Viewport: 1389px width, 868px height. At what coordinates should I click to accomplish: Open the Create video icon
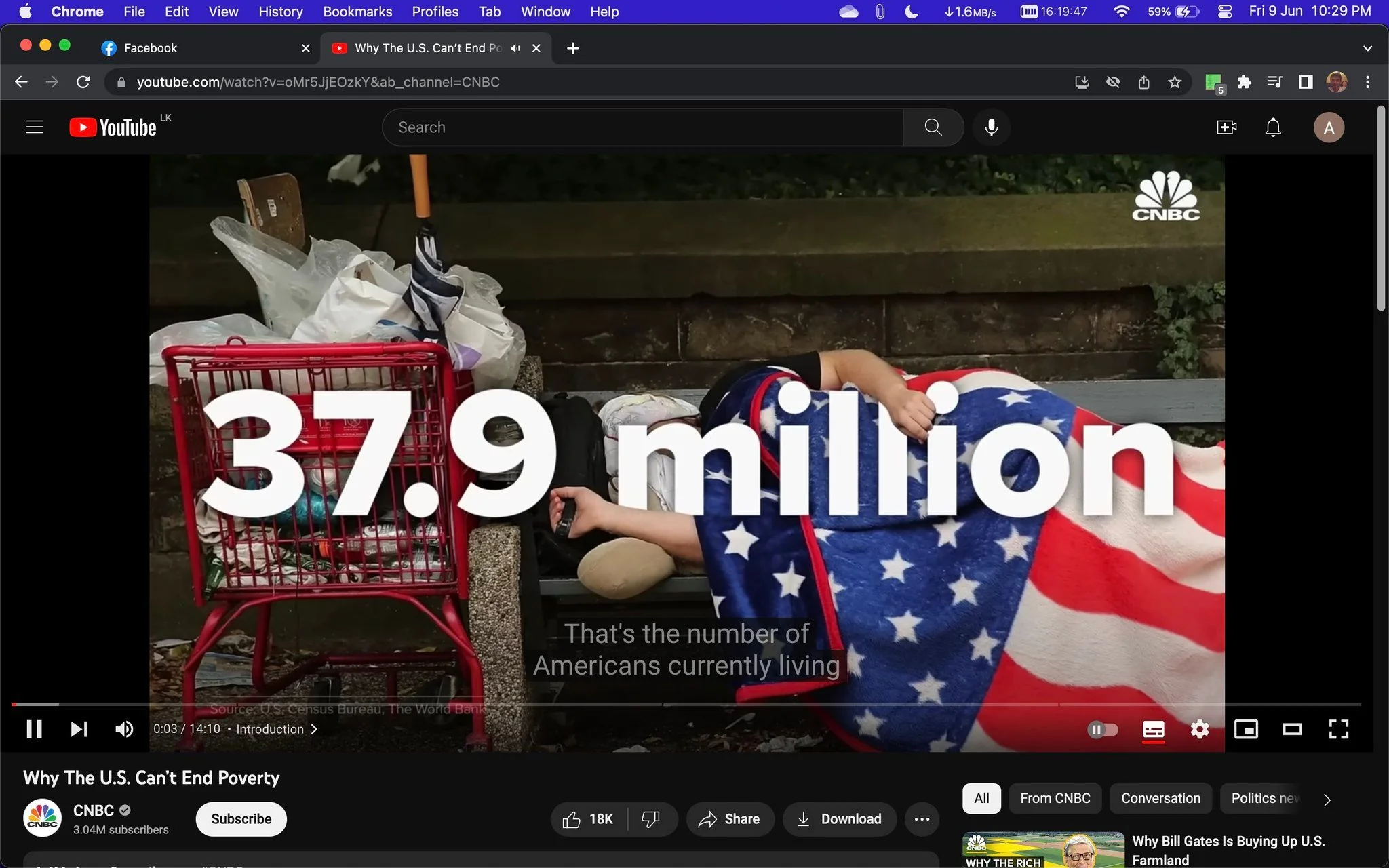[1227, 127]
